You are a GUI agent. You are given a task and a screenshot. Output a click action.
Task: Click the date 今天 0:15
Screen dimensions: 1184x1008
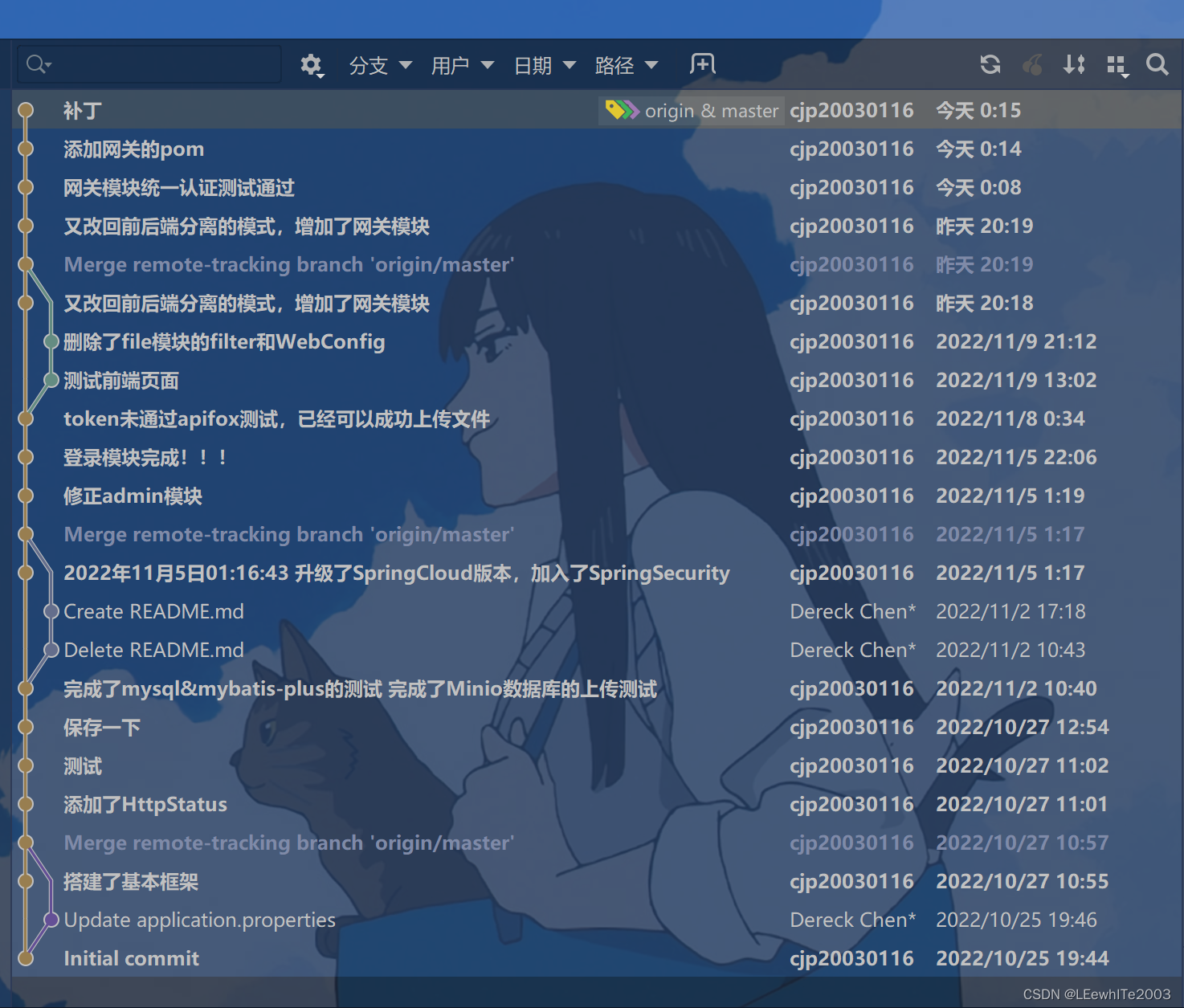pos(978,111)
